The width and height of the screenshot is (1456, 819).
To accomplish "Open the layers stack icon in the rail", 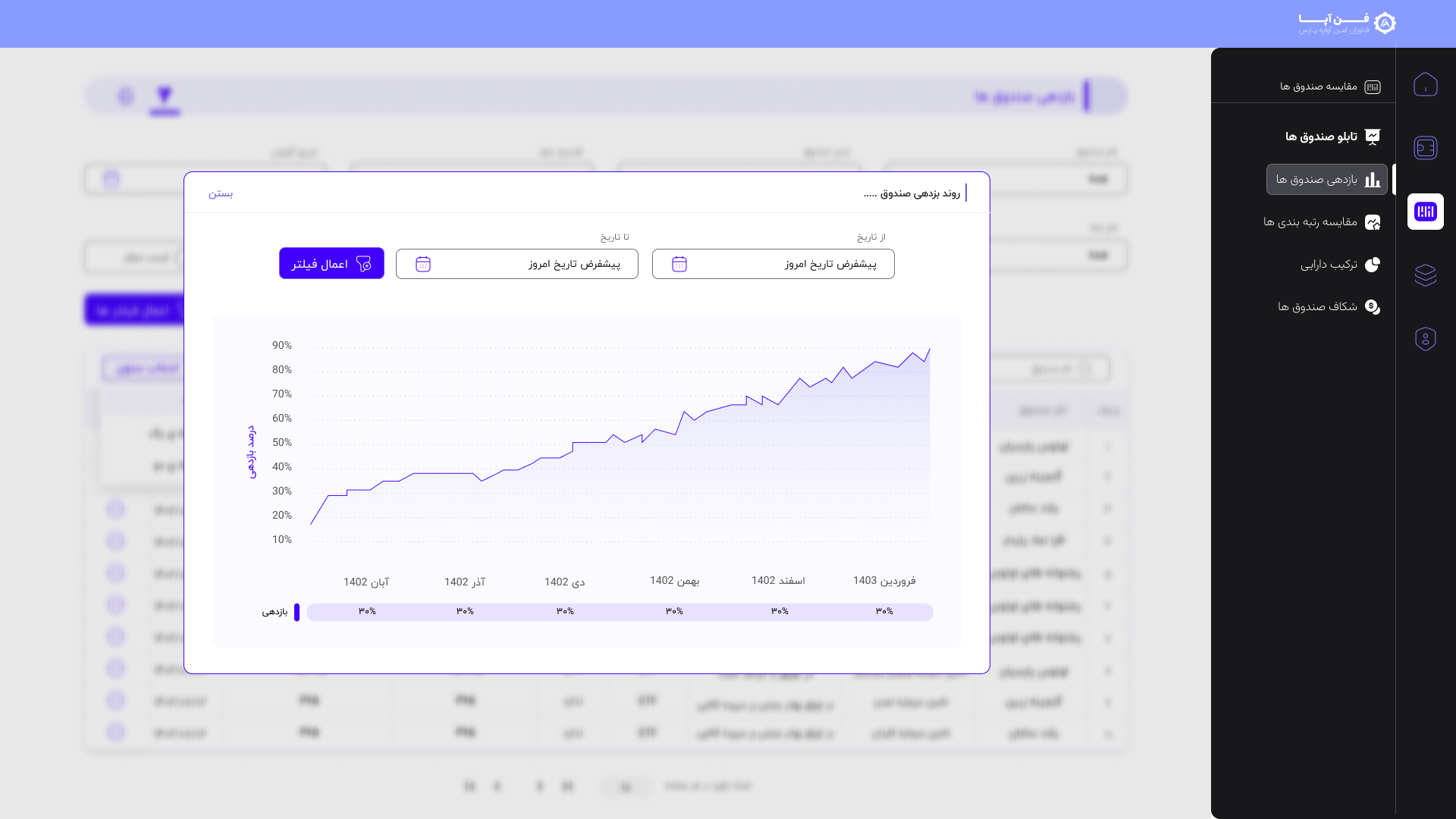I will coord(1425,275).
